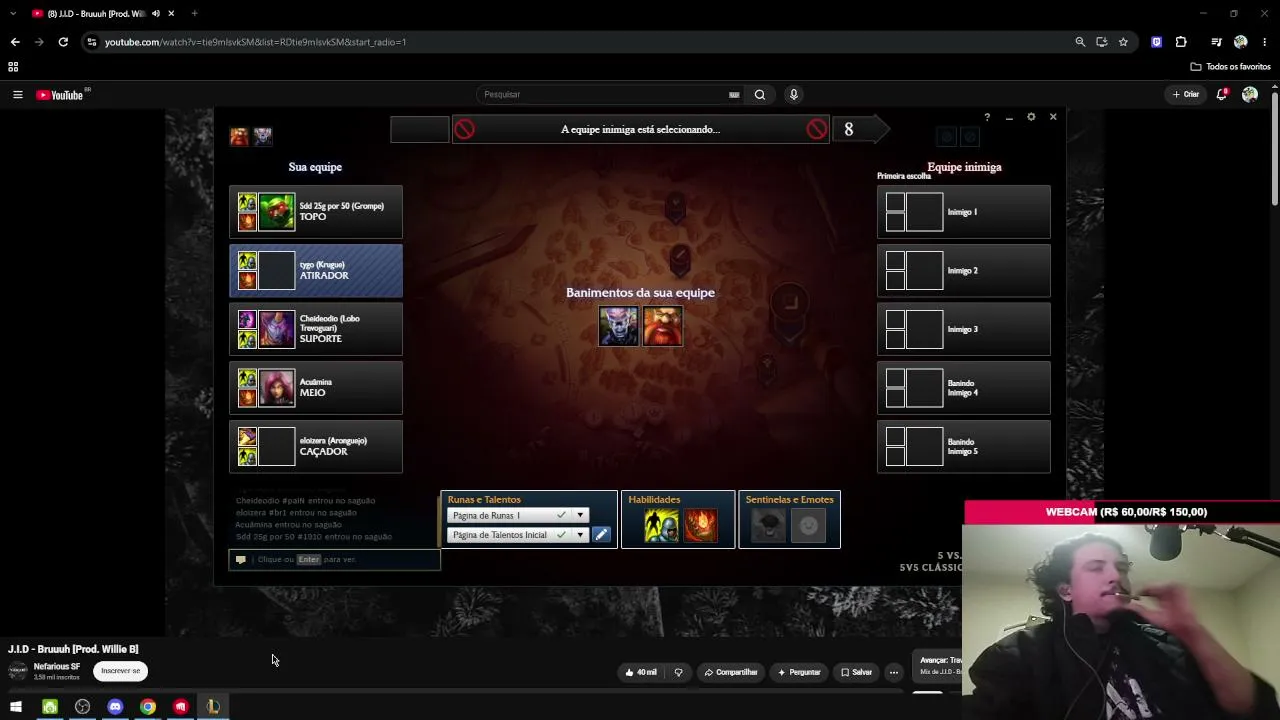Select the Acuâmina MEIO player row
The width and height of the screenshot is (1280, 720).
pos(316,388)
